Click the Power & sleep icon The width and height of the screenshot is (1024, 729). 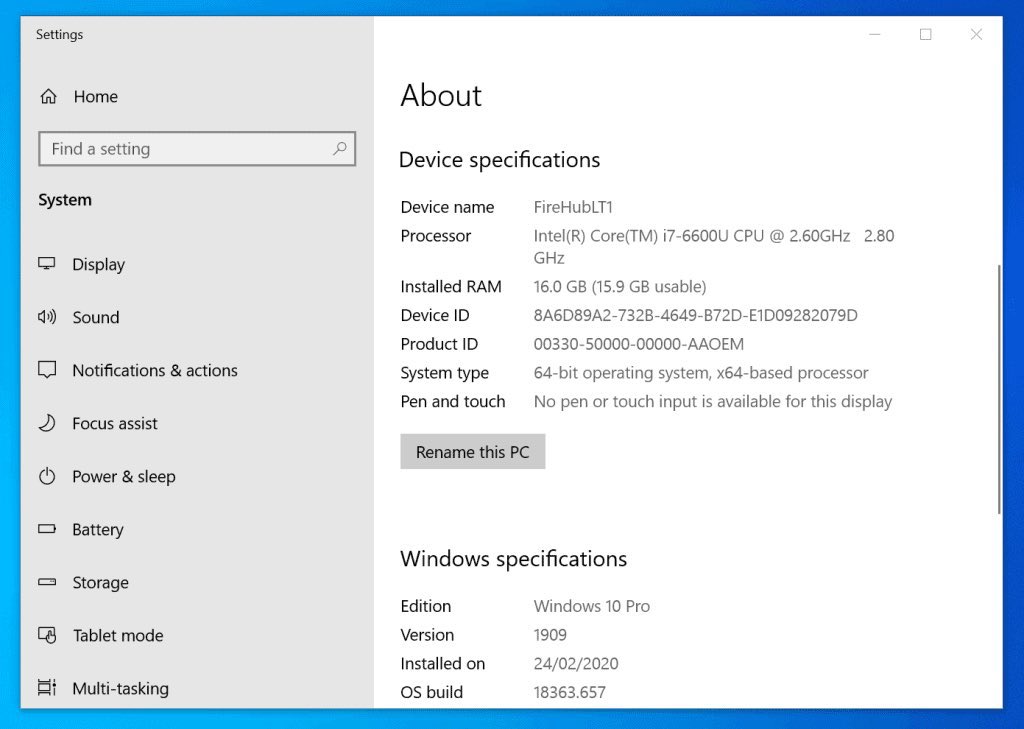[47, 476]
